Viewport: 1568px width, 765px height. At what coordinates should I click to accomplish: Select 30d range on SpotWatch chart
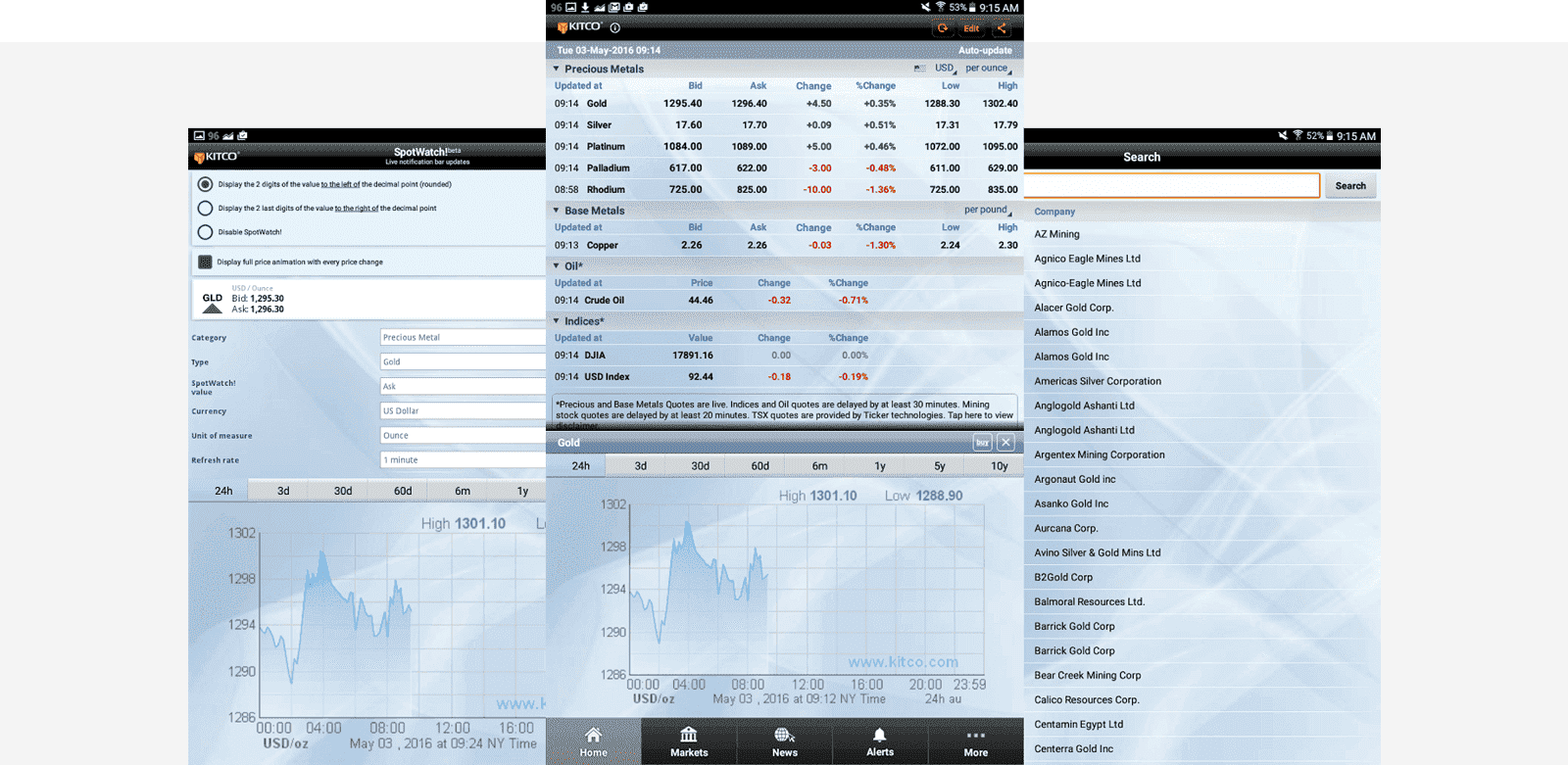(x=343, y=491)
